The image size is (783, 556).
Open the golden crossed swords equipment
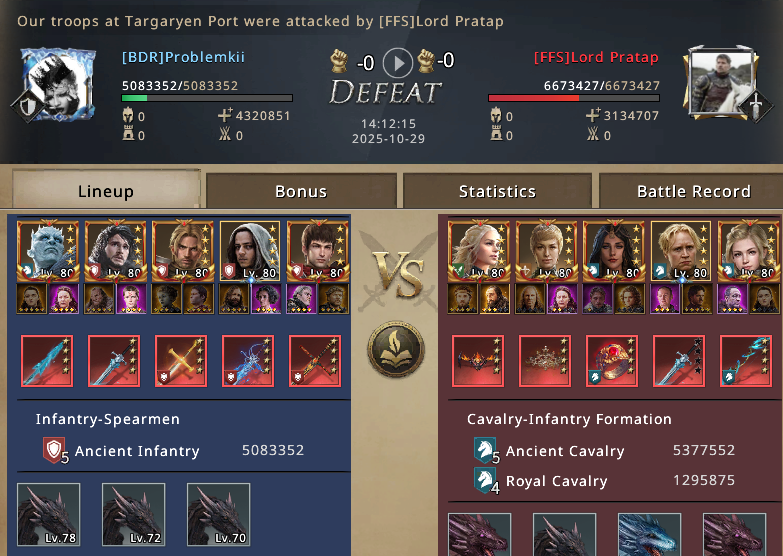(181, 361)
